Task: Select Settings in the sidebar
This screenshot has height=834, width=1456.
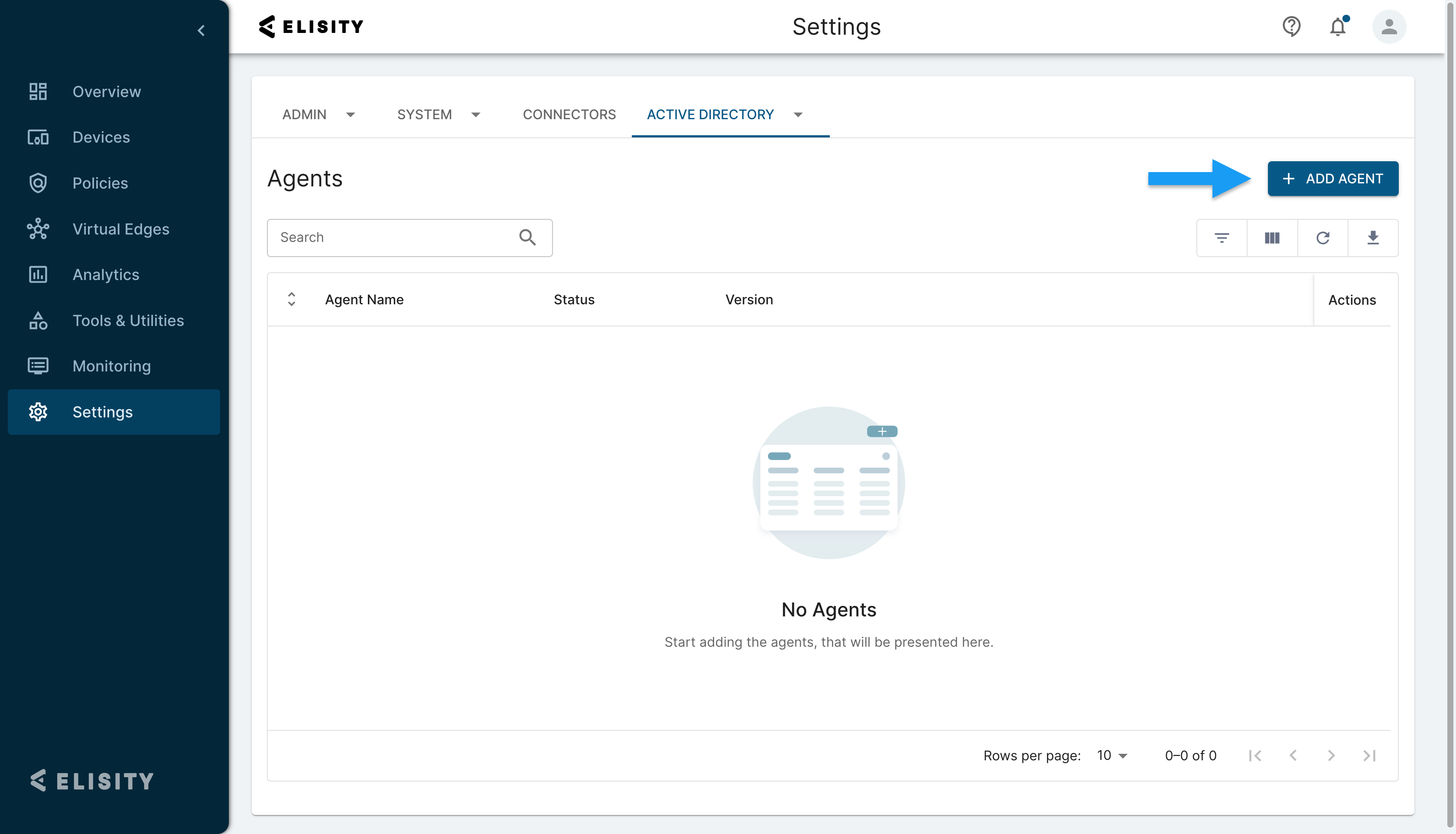Action: pyautogui.click(x=114, y=412)
